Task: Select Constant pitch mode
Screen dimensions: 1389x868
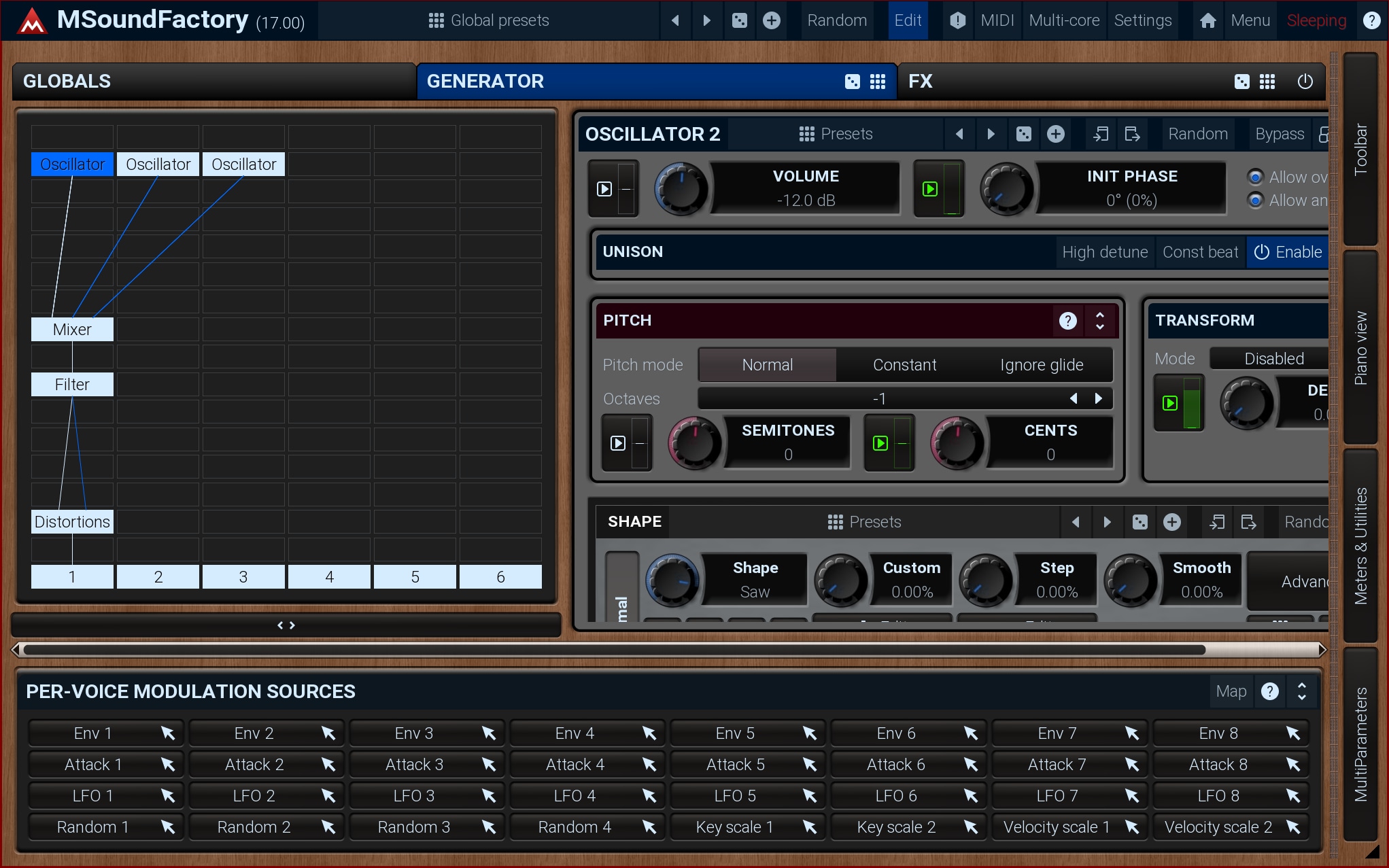Action: [x=904, y=365]
